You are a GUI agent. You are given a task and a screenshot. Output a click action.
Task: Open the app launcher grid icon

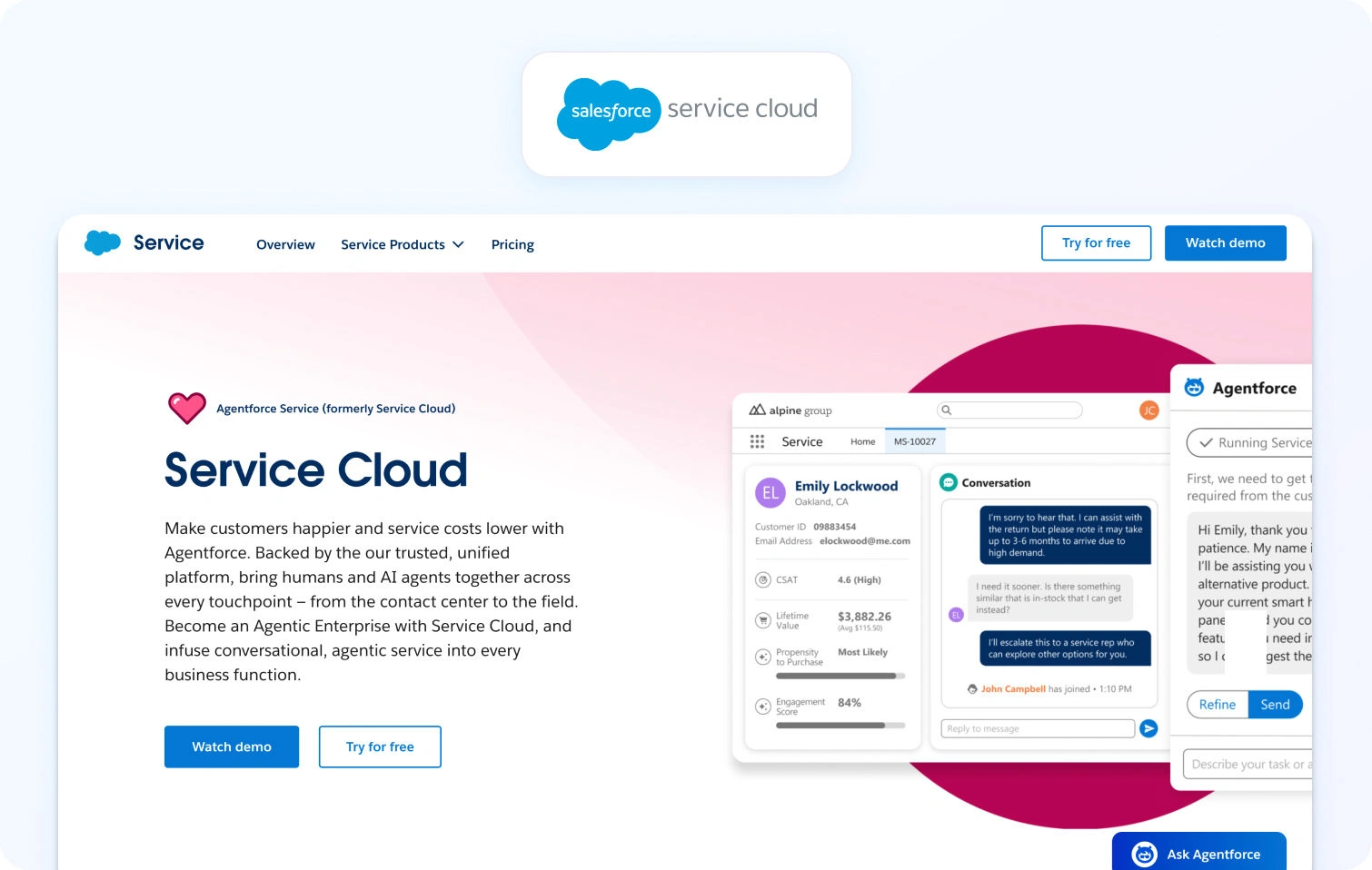click(x=757, y=441)
